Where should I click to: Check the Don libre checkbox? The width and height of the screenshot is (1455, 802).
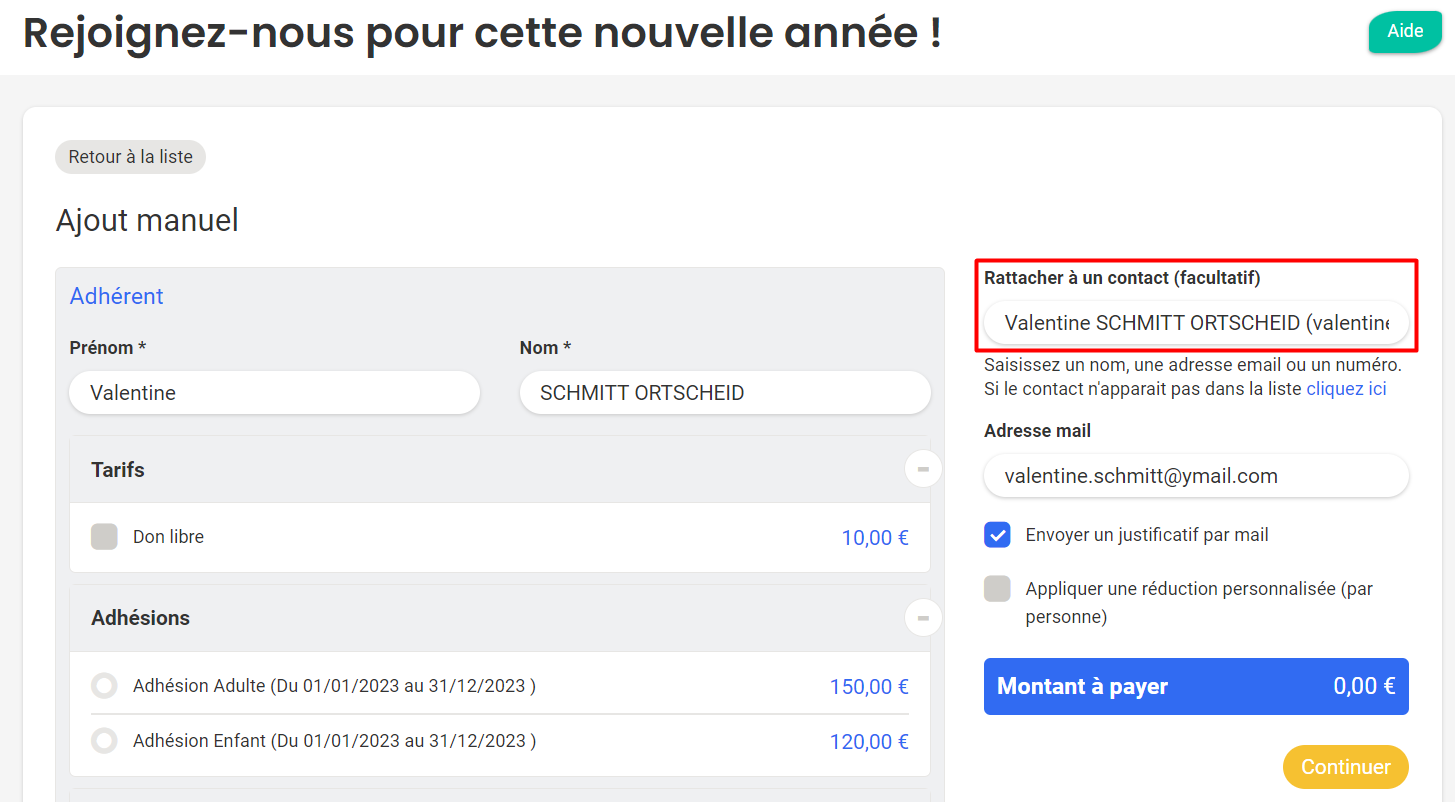tap(104, 537)
